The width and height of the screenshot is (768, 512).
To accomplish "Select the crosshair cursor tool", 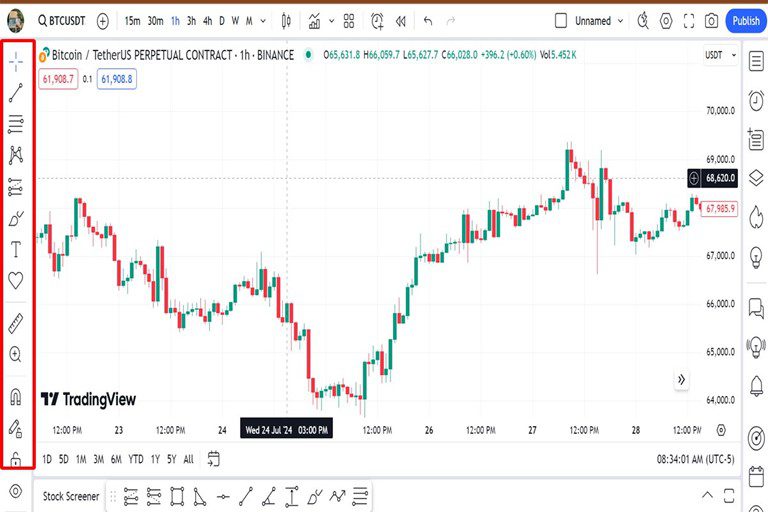I will (x=16, y=62).
